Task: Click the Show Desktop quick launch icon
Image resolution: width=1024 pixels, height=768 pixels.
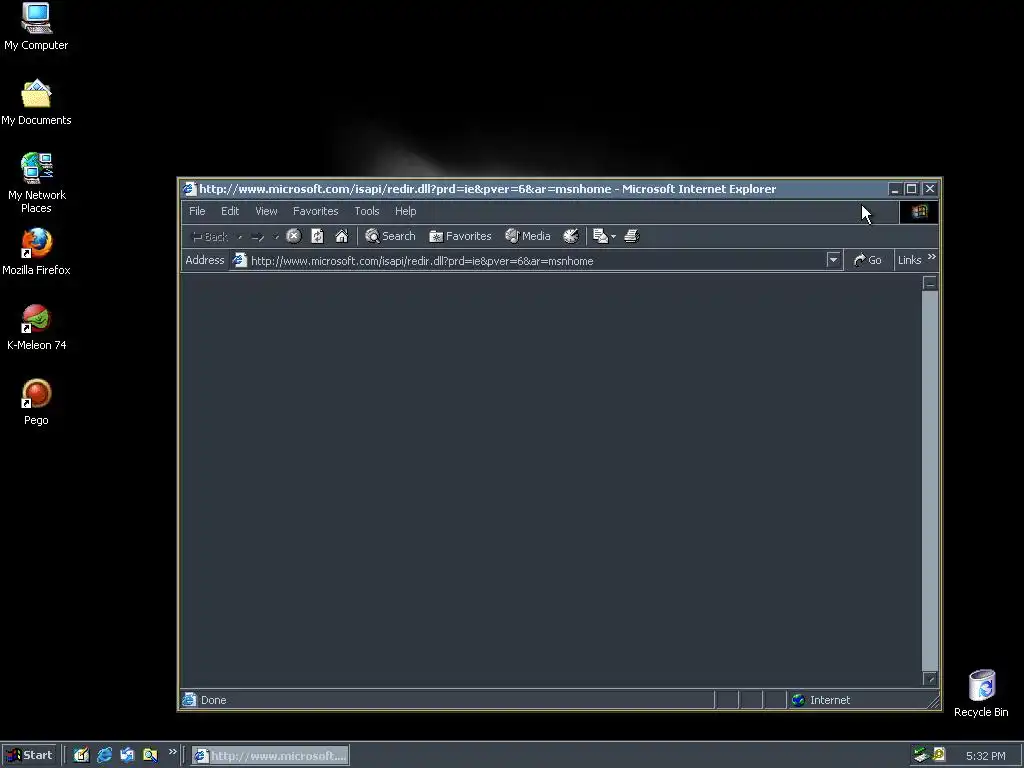Action: pyautogui.click(x=82, y=756)
